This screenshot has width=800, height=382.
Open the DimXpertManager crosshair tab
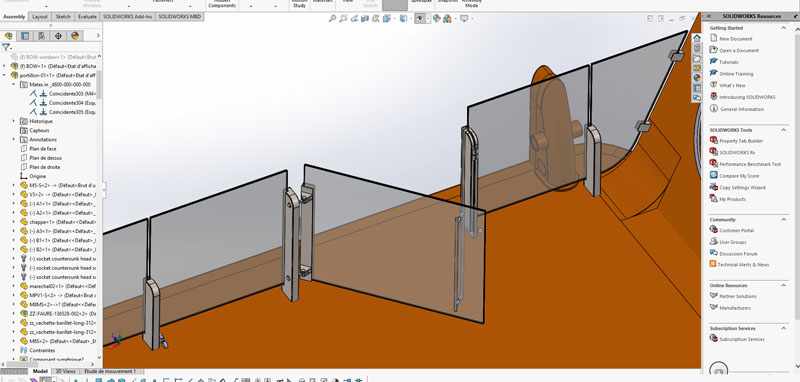pos(58,36)
